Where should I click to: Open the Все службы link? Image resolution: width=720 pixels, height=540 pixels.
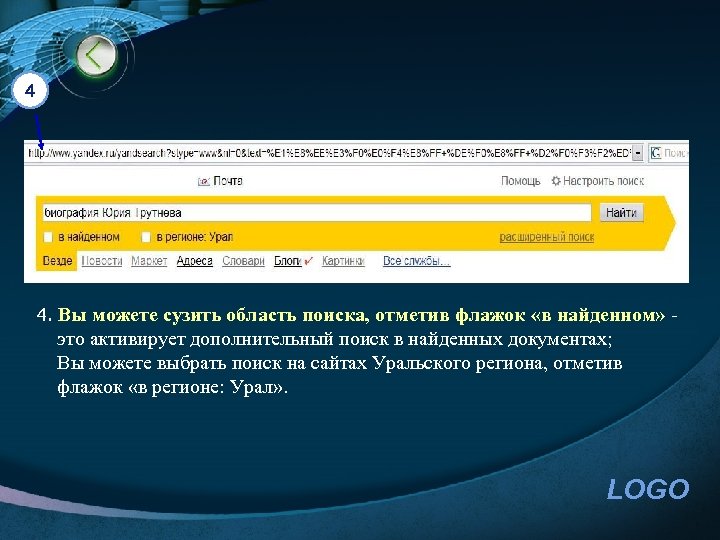tap(416, 261)
